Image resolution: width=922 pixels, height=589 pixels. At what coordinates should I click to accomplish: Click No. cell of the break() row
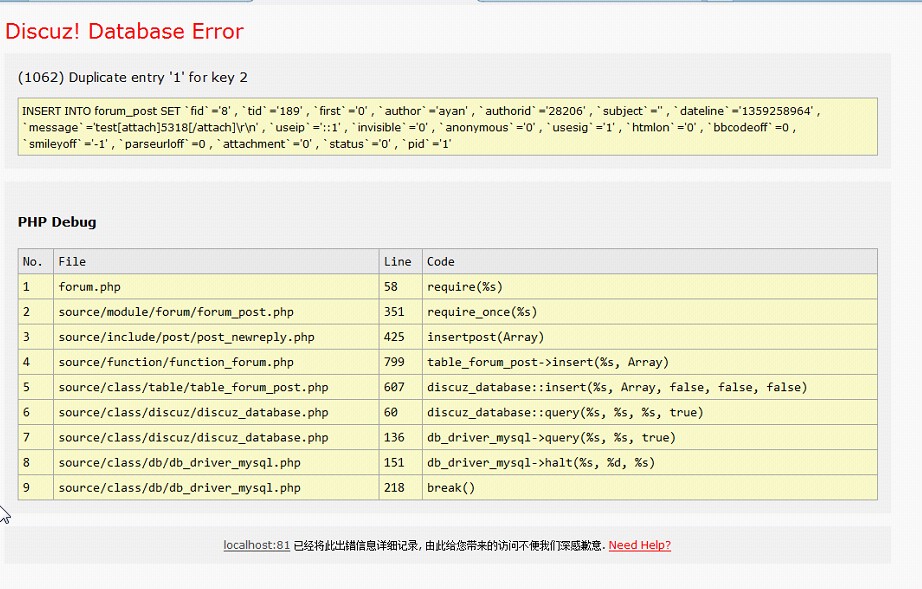tap(36, 488)
